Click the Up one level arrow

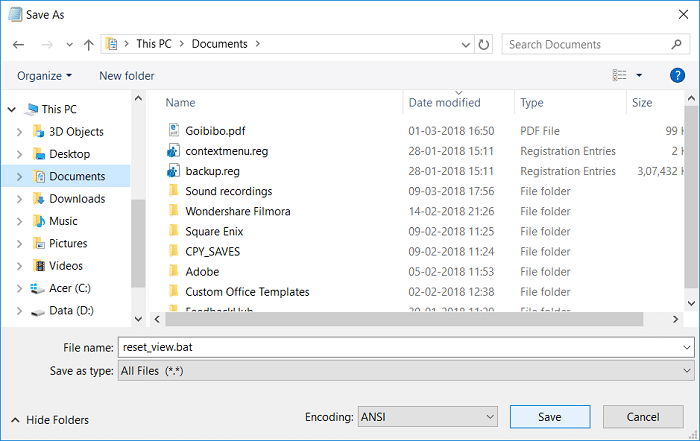pos(89,44)
